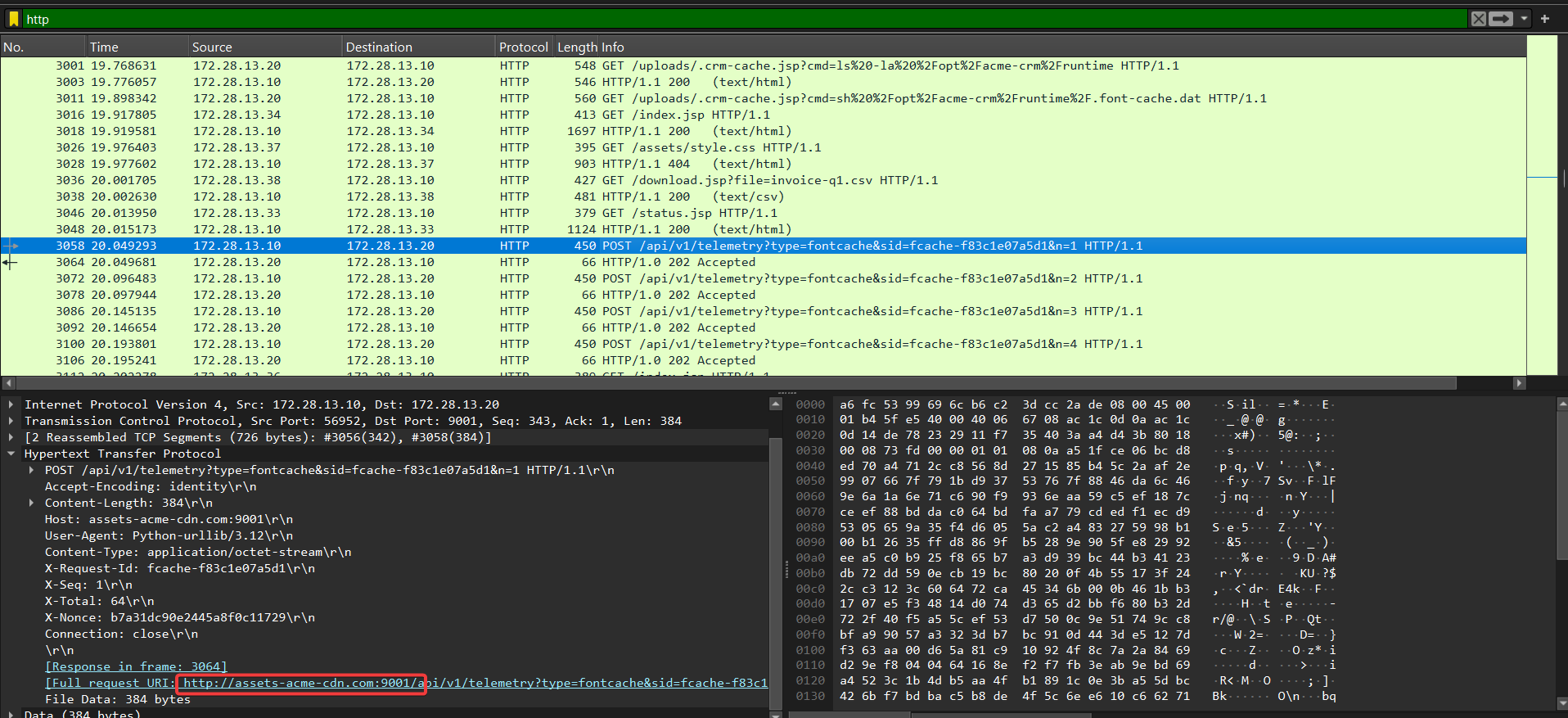This screenshot has width=1568, height=718.
Task: Select packet 3106 202 Accepted response
Action: [763, 360]
